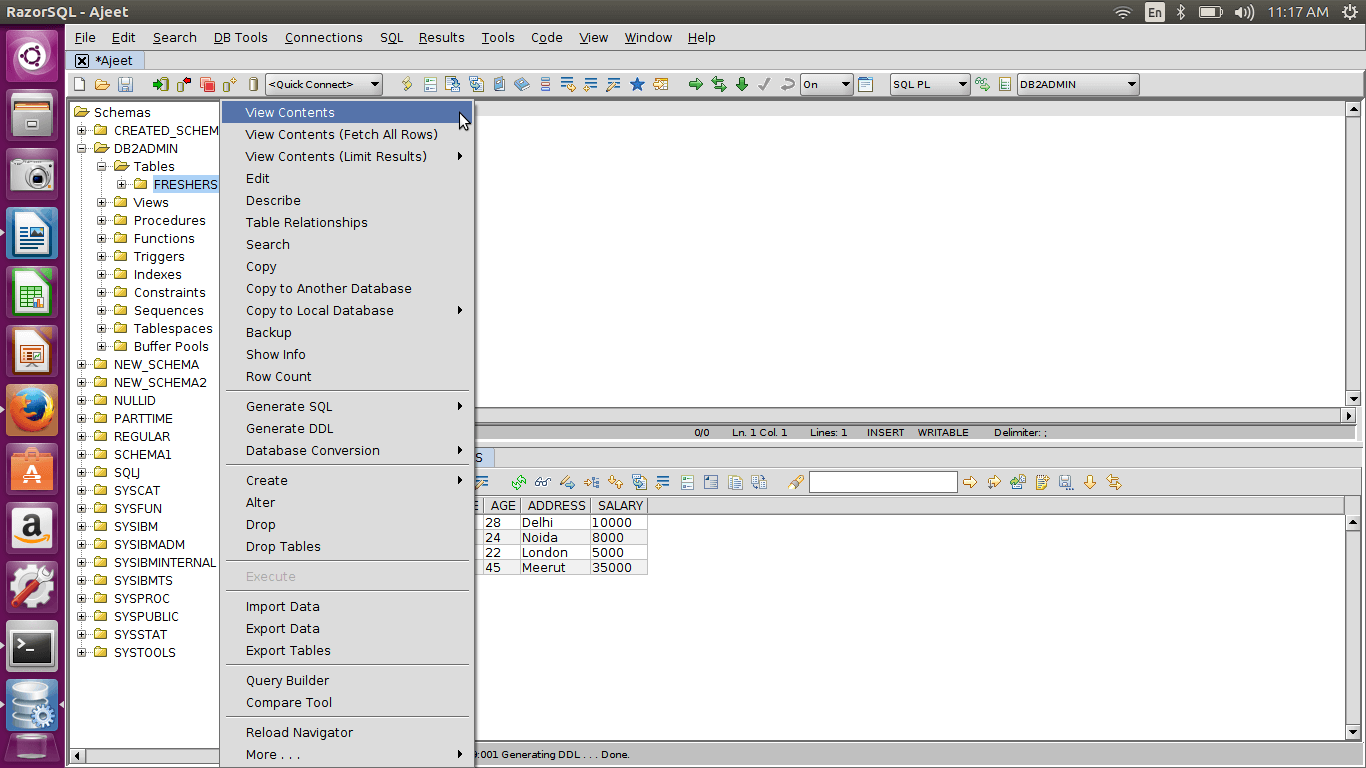Click the volume icon in top panel
Viewport: 1366px width, 768px height.
(x=1244, y=12)
